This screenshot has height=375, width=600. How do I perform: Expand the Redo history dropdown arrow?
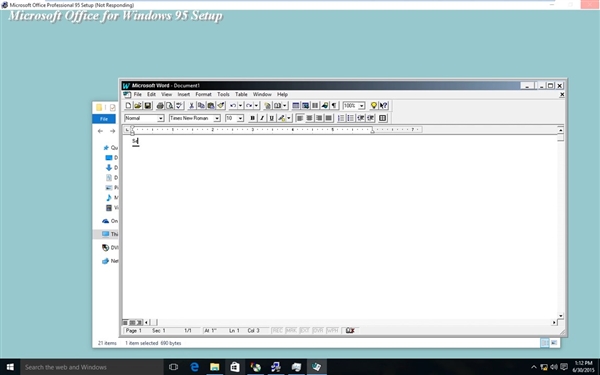(x=256, y=106)
